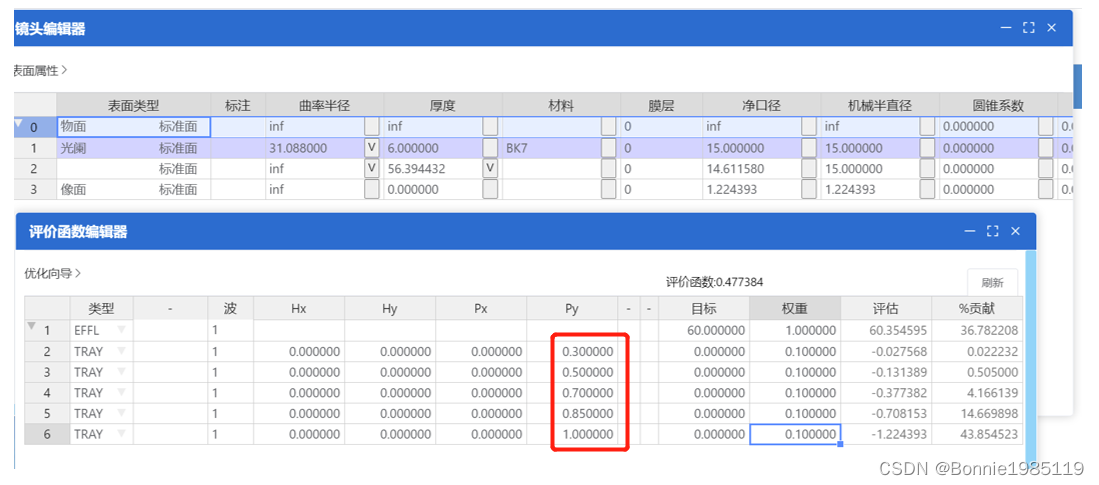Select material cell BK7
Screen dimensions: 1099x485
(x=552, y=148)
